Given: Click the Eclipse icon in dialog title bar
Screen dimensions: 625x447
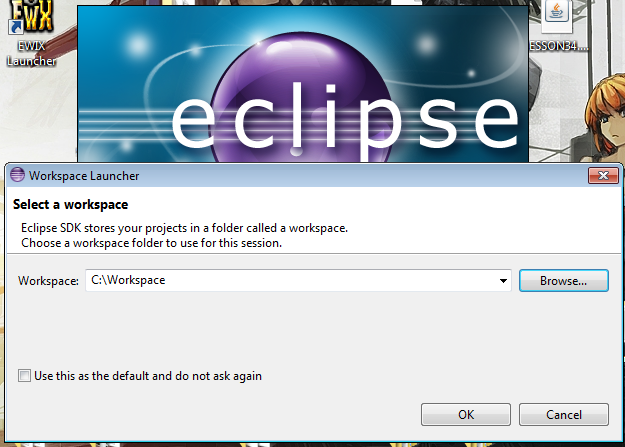Looking at the screenshot, I should (17, 175).
